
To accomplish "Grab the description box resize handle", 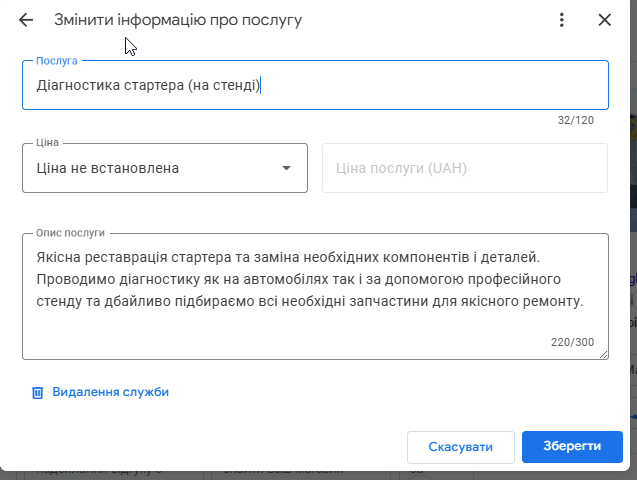I will [x=603, y=353].
